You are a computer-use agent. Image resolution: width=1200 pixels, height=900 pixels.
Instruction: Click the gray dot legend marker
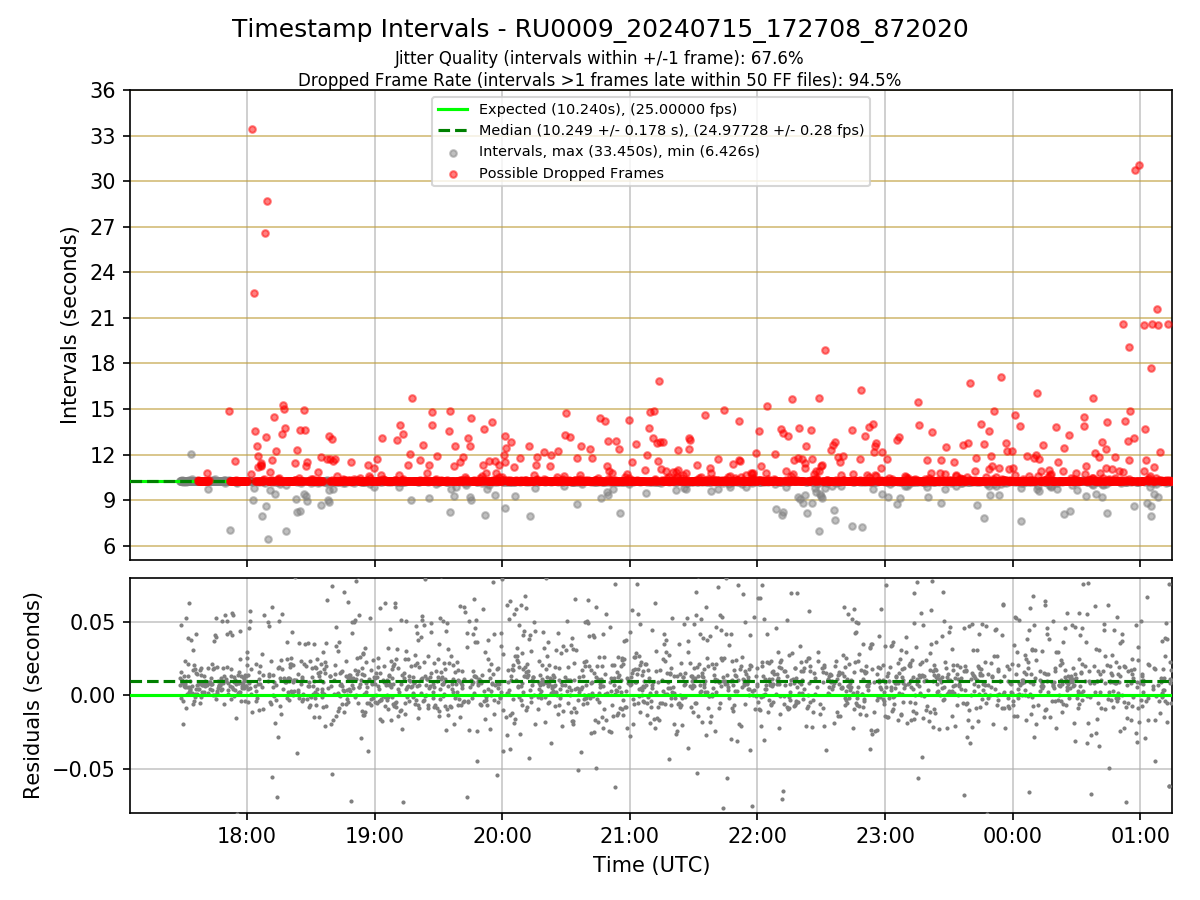[x=454, y=153]
